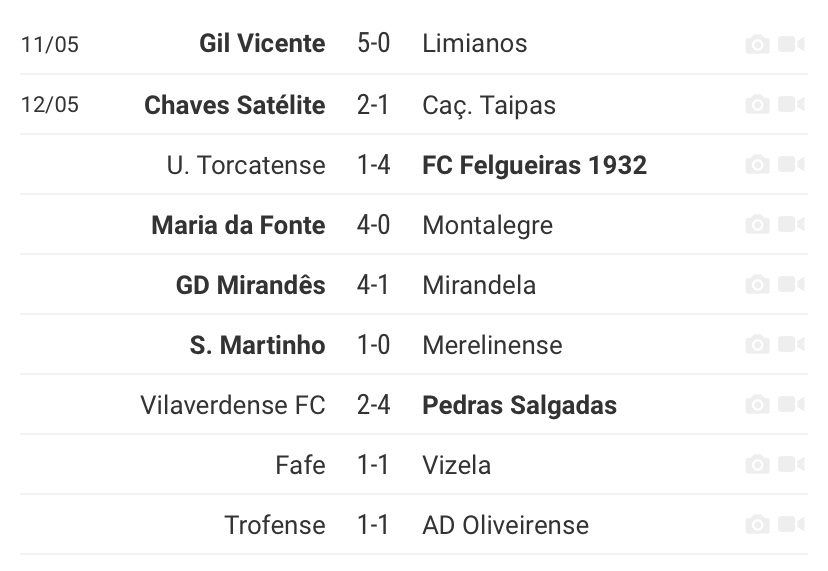Open Gil Vicente team page
Screen dimensions: 828x571
point(262,43)
